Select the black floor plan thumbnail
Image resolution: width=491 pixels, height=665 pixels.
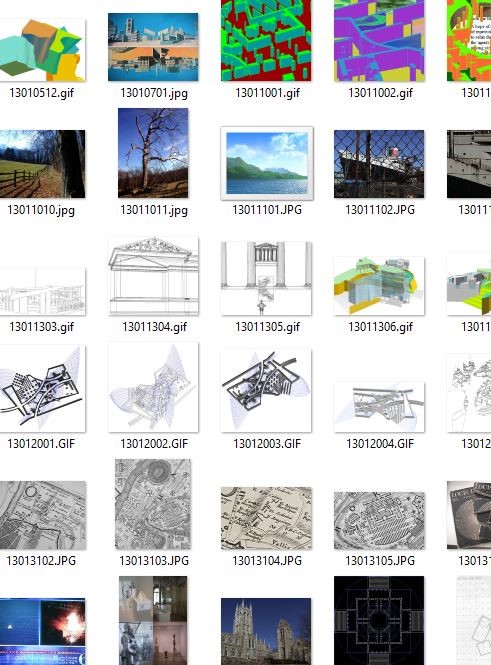pos(379,620)
